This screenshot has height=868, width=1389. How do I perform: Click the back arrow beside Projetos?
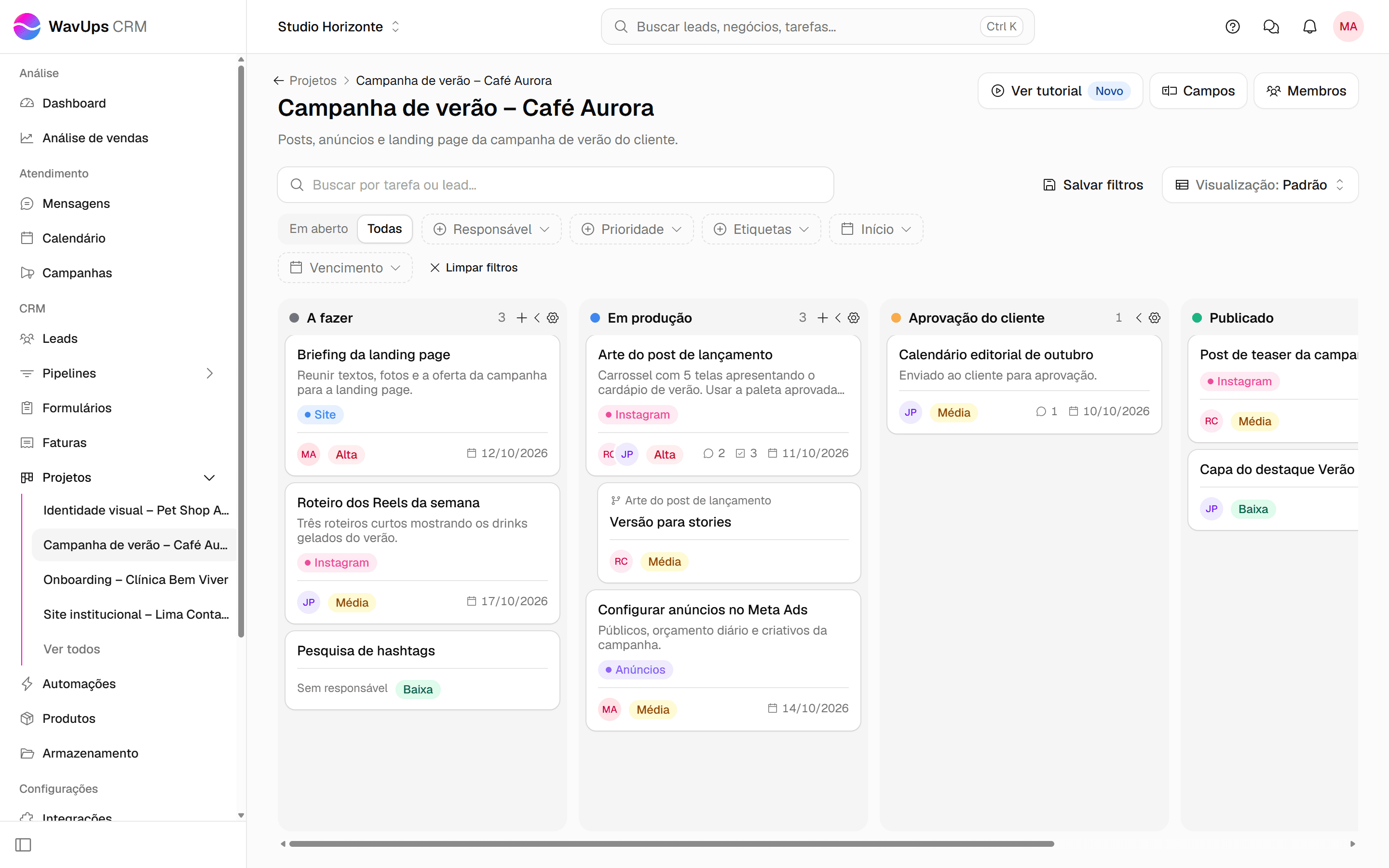[279, 81]
